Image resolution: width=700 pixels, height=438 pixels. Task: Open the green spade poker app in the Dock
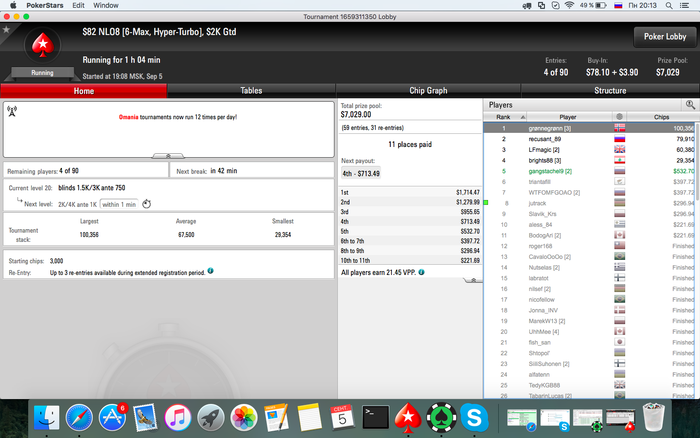tap(441, 418)
